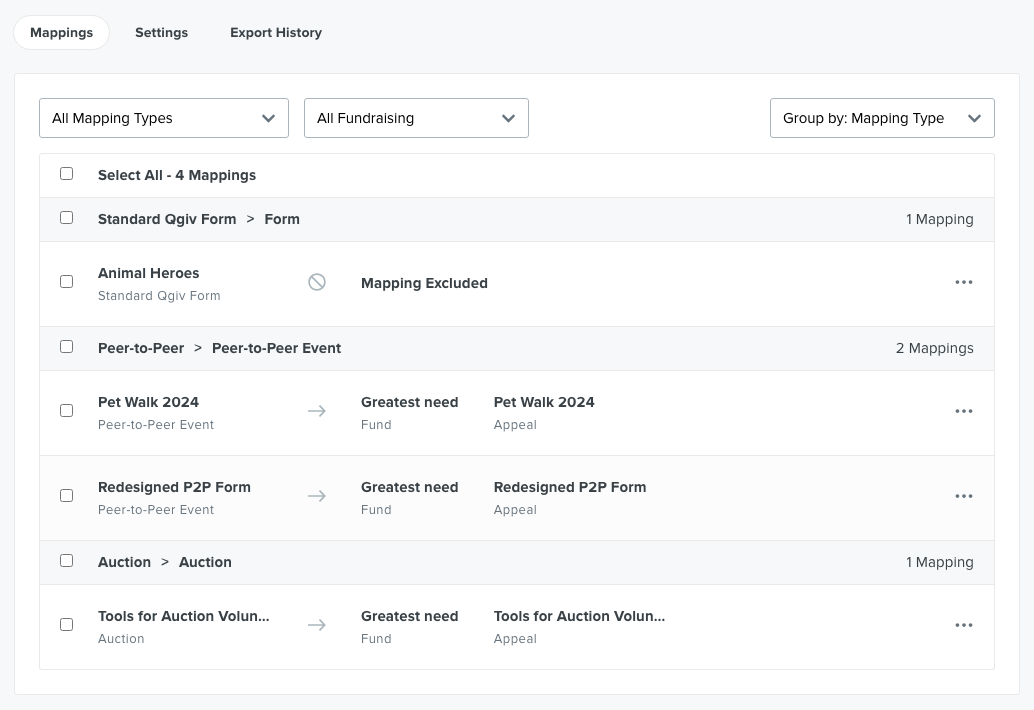The width and height of the screenshot is (1034, 710).
Task: Click the Pet Walk 2024 appeal name
Action: click(544, 402)
